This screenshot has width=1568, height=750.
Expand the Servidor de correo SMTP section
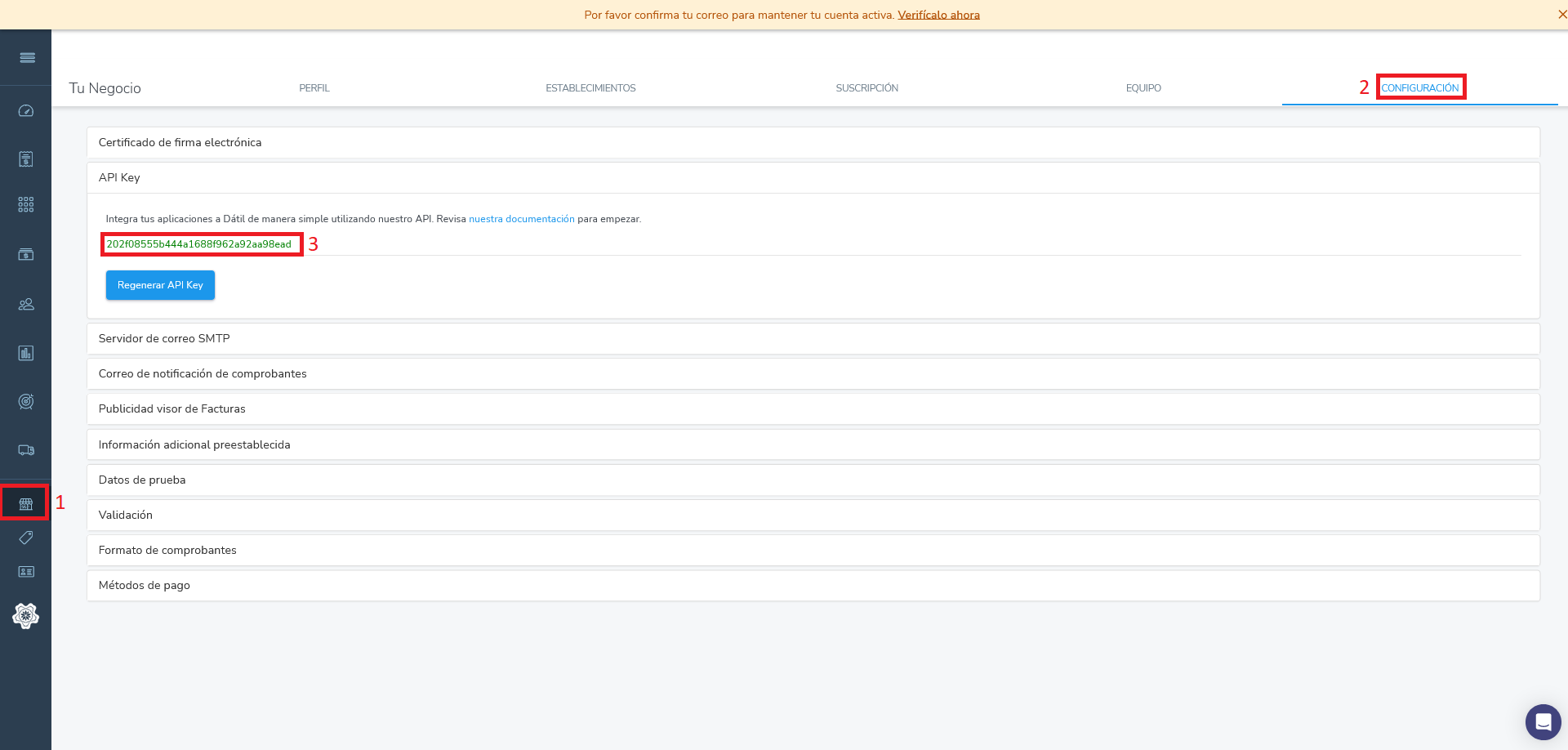click(x=164, y=338)
